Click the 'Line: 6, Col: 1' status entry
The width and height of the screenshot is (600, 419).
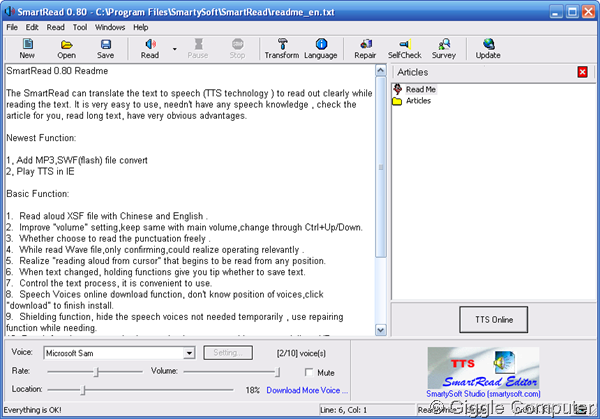[x=344, y=410]
